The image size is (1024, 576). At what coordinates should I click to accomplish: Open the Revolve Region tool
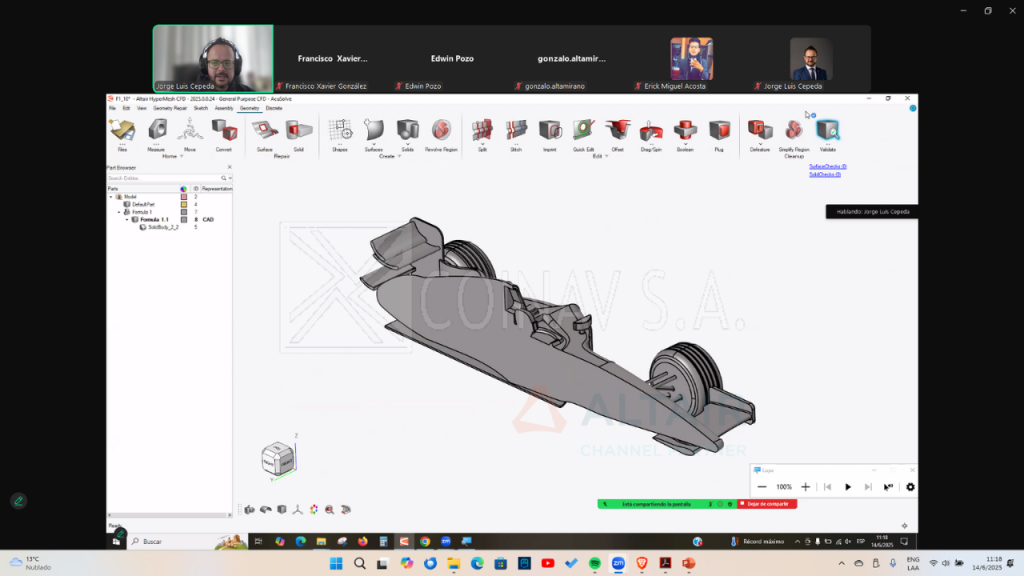[x=440, y=131]
